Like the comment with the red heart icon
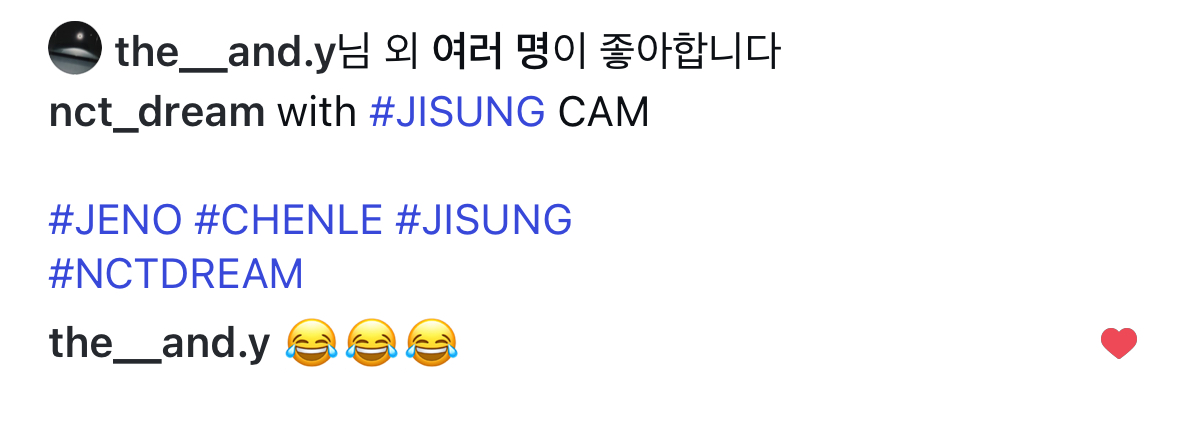1179x425 pixels. click(x=1118, y=344)
